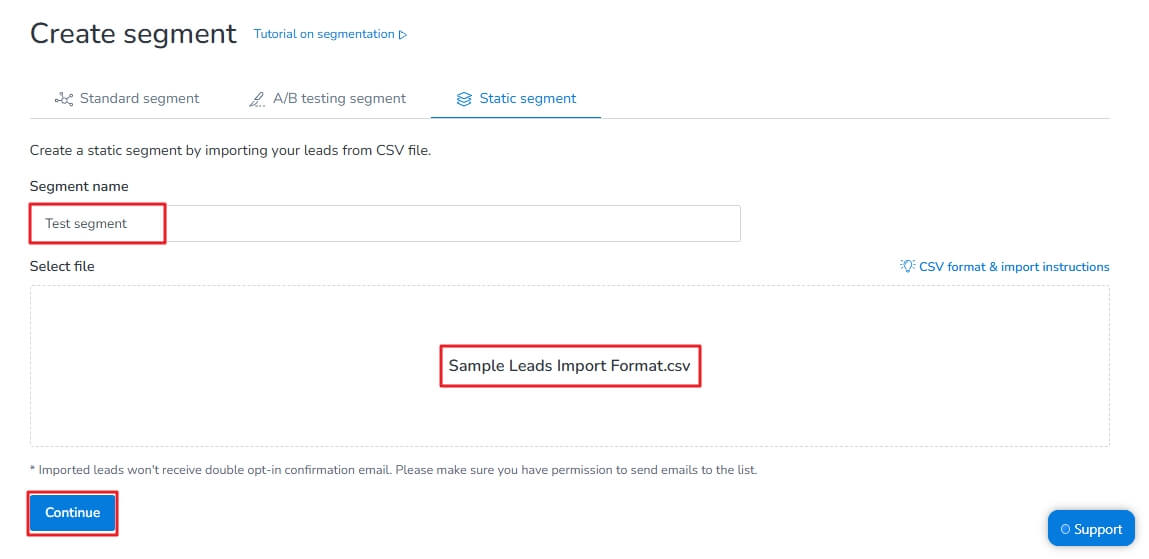
Task: Click the double opt-in disclaimer note
Action: 393,470
